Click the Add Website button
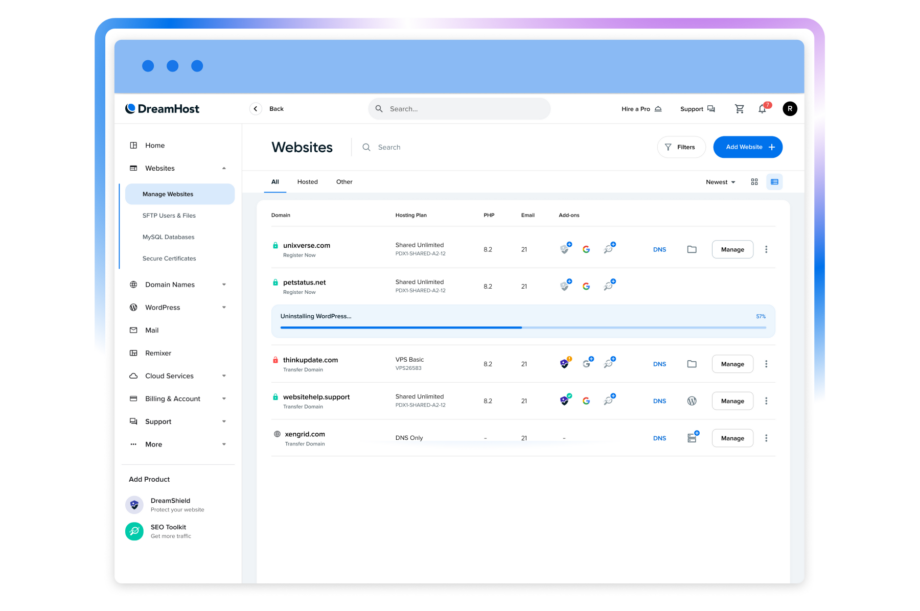The height and width of the screenshot is (611, 920). [x=747, y=147]
